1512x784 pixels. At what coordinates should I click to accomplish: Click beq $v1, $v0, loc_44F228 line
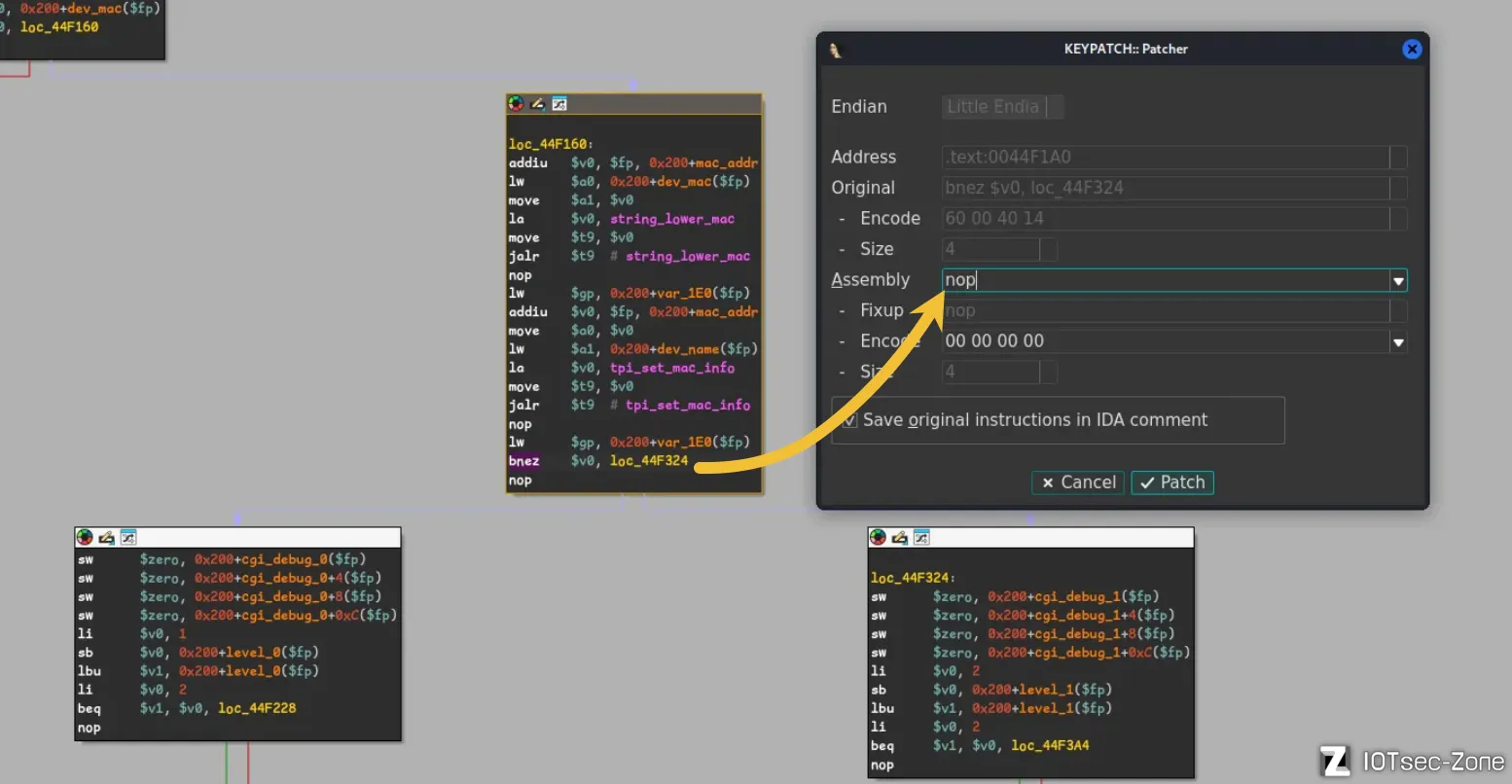[x=187, y=708]
